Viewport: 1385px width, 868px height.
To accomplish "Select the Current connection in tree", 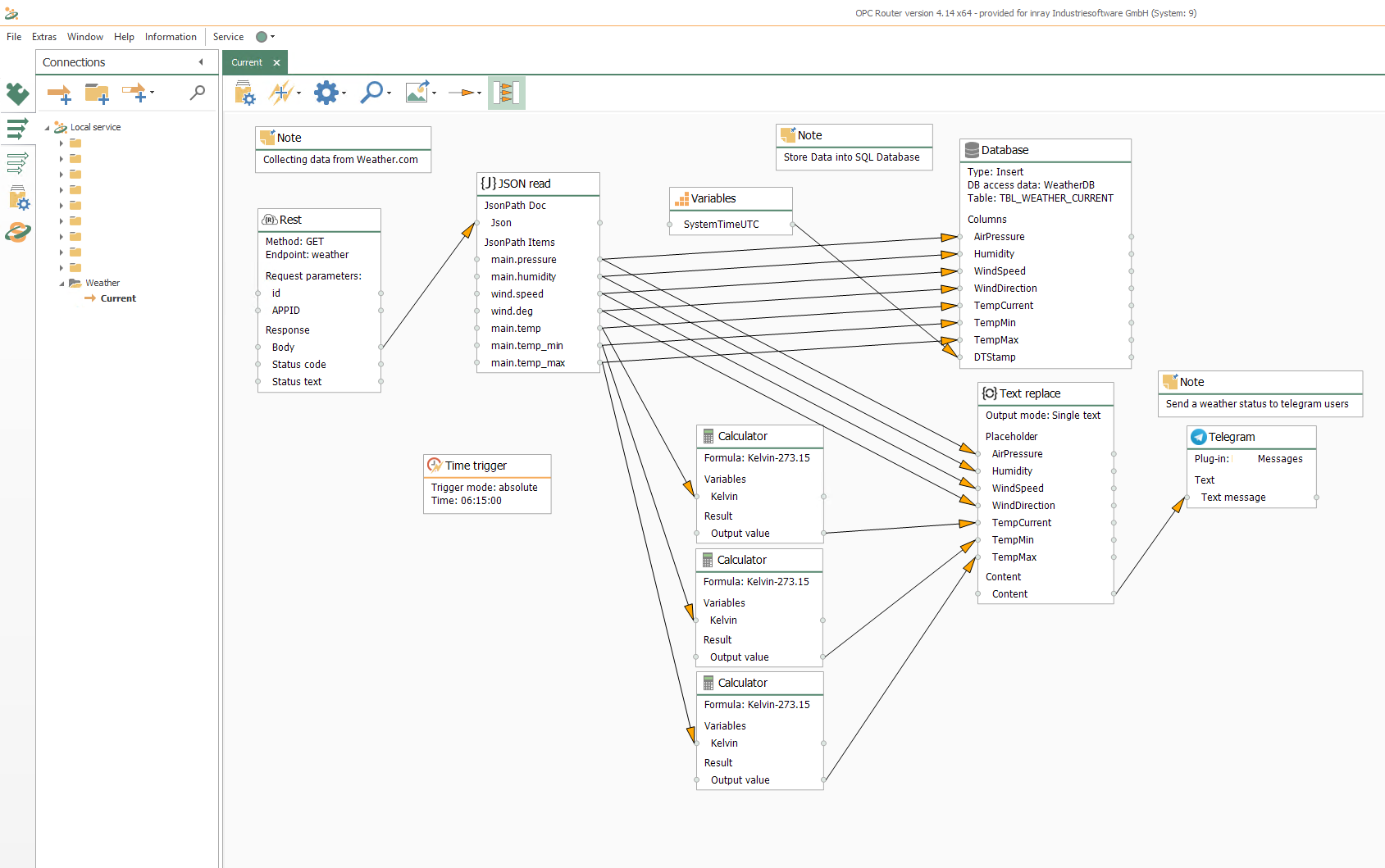I will point(118,298).
